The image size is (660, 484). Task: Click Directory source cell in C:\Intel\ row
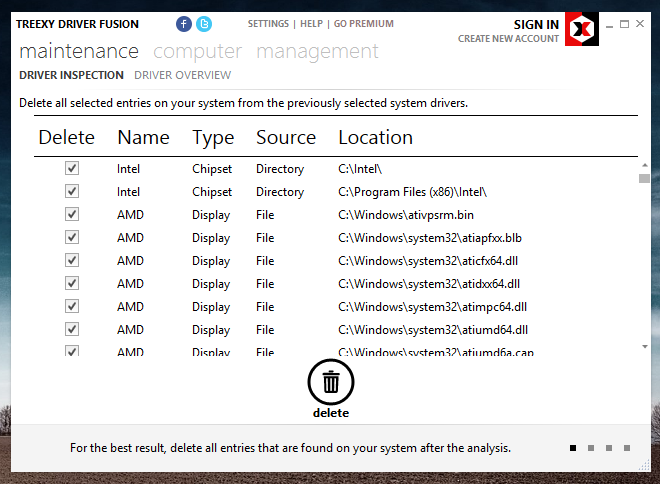coord(280,169)
